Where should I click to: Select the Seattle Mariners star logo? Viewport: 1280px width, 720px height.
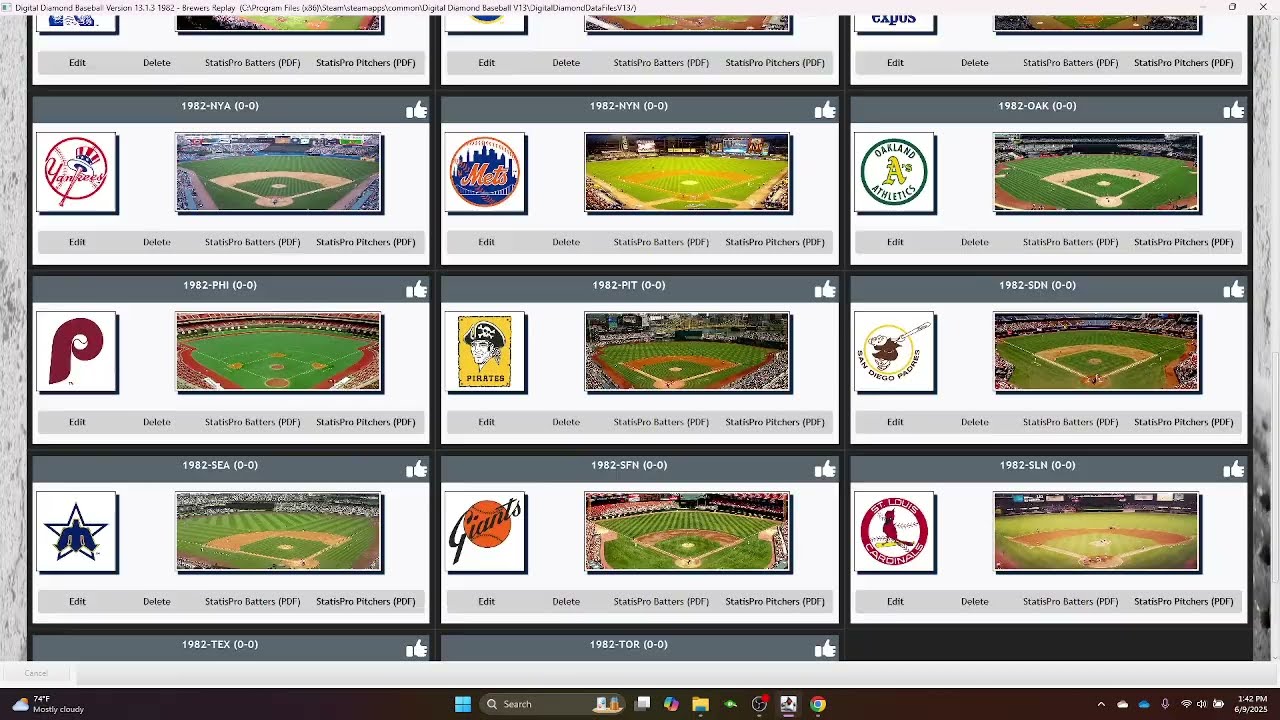coord(77,532)
